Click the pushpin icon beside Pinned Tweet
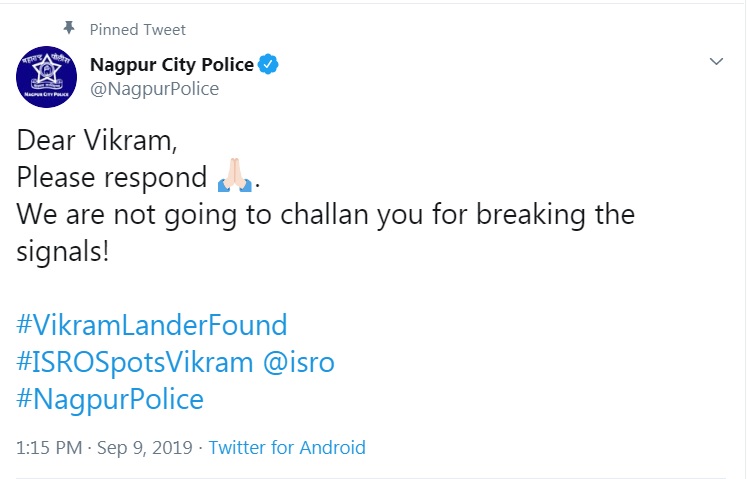 point(69,28)
